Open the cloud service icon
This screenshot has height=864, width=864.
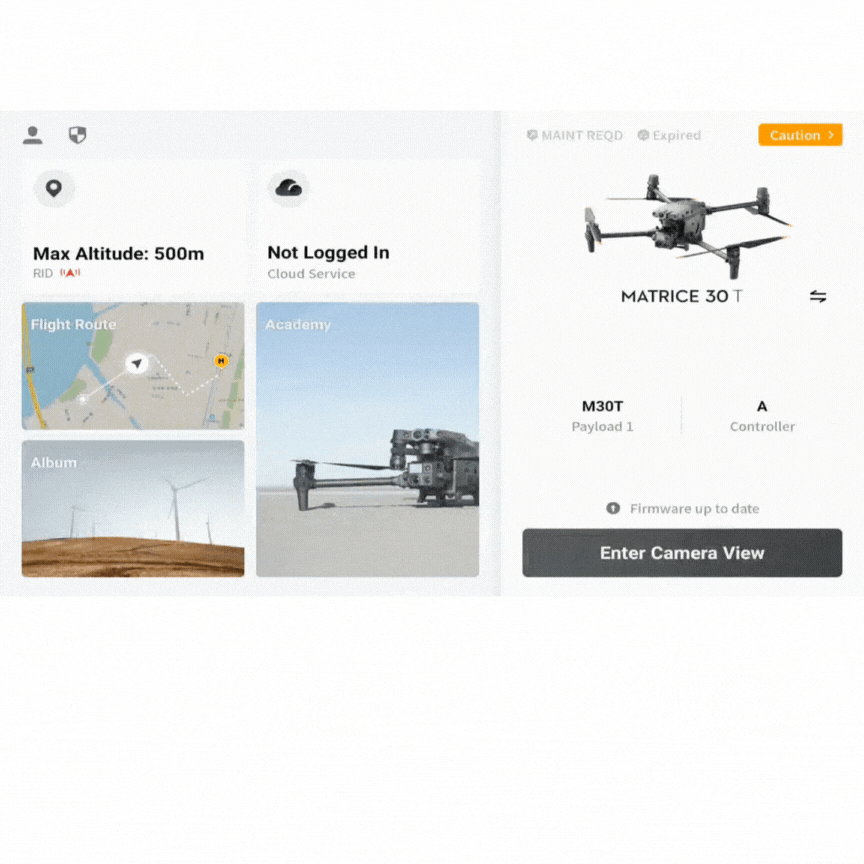click(x=288, y=188)
